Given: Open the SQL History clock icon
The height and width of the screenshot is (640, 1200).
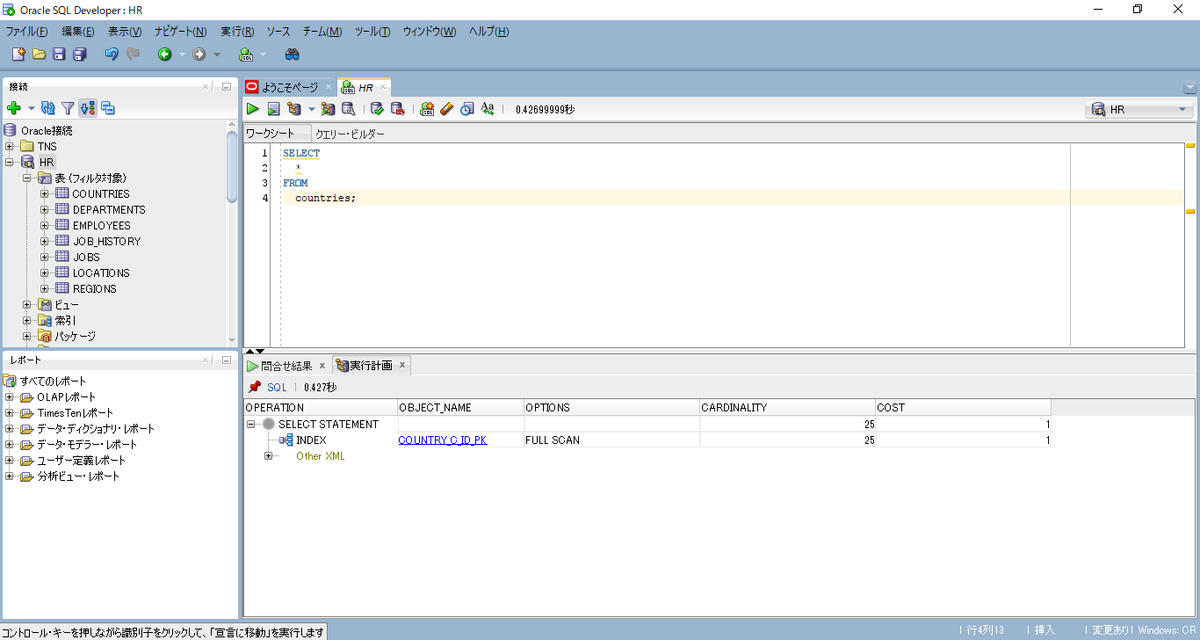Looking at the screenshot, I should click(x=467, y=109).
